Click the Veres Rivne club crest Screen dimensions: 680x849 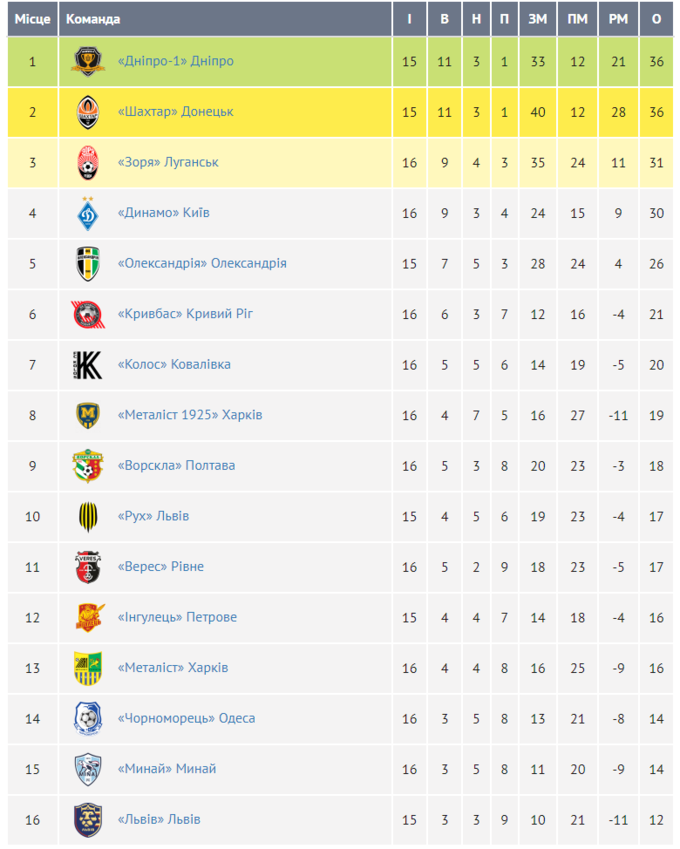[88, 567]
